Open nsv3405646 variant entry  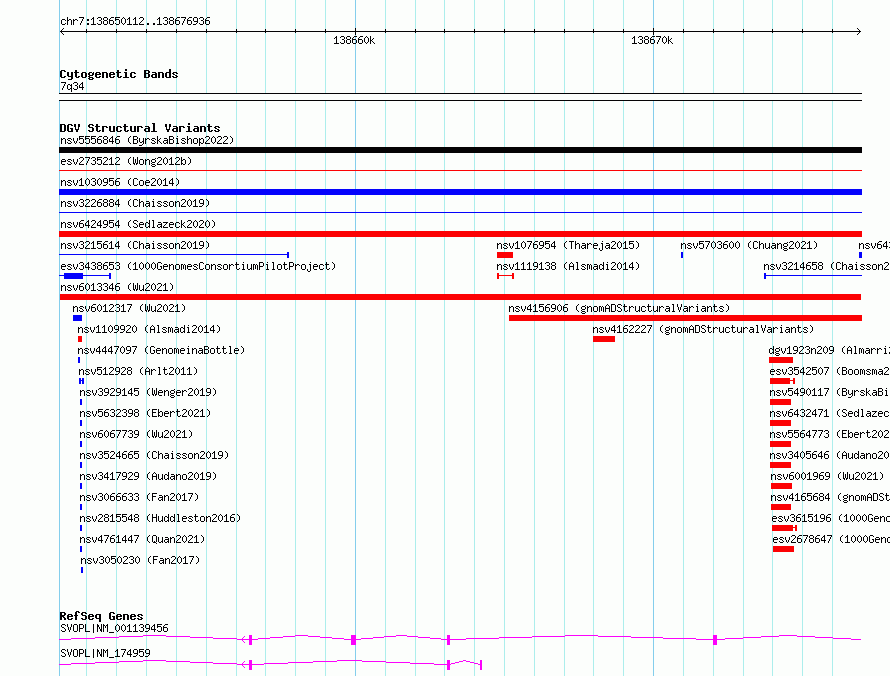click(829, 455)
